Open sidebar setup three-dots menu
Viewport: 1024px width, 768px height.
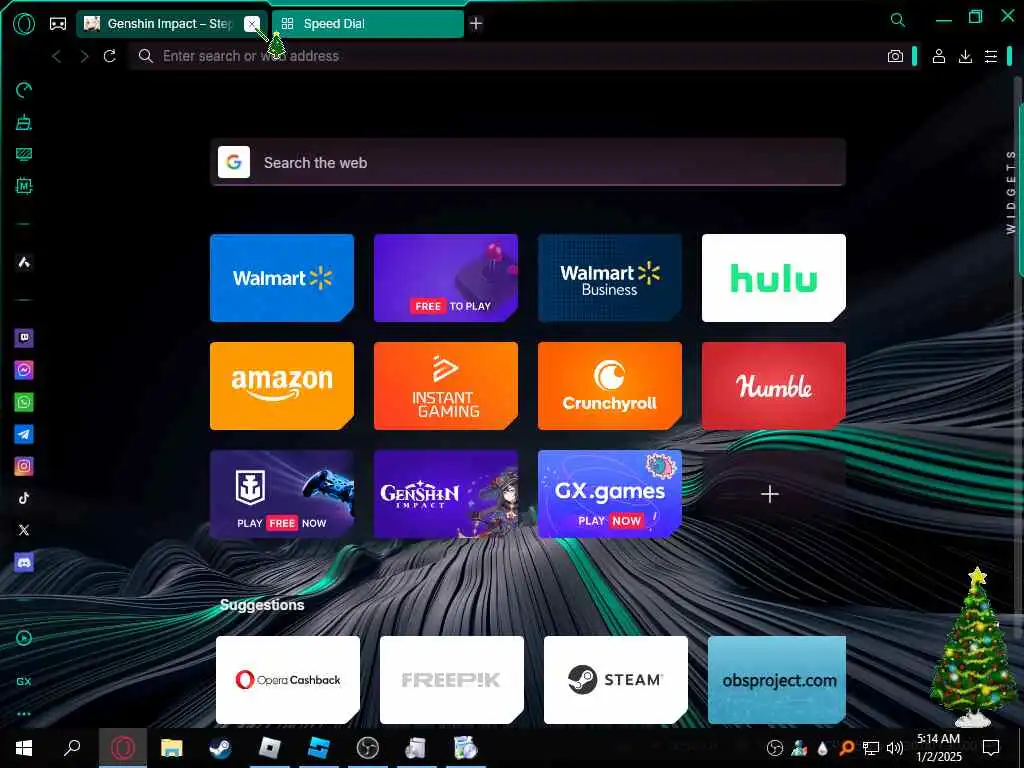tap(24, 714)
